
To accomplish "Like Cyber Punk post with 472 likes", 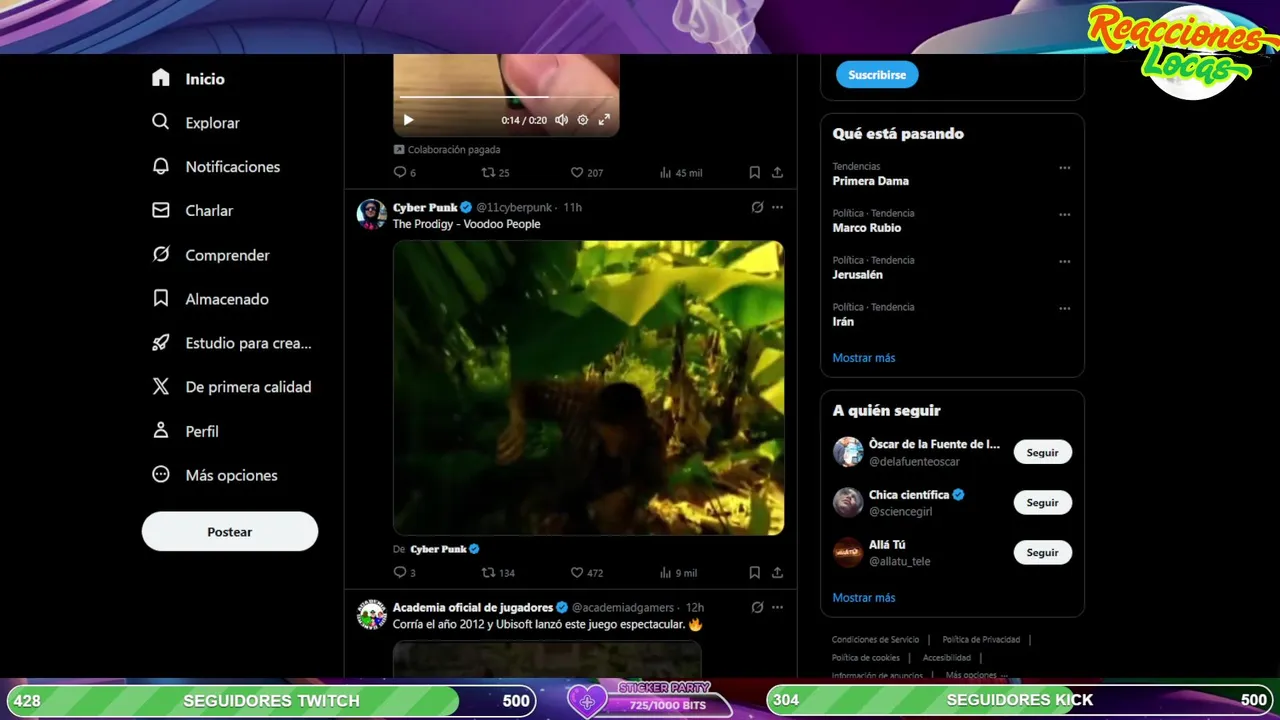I will point(586,572).
